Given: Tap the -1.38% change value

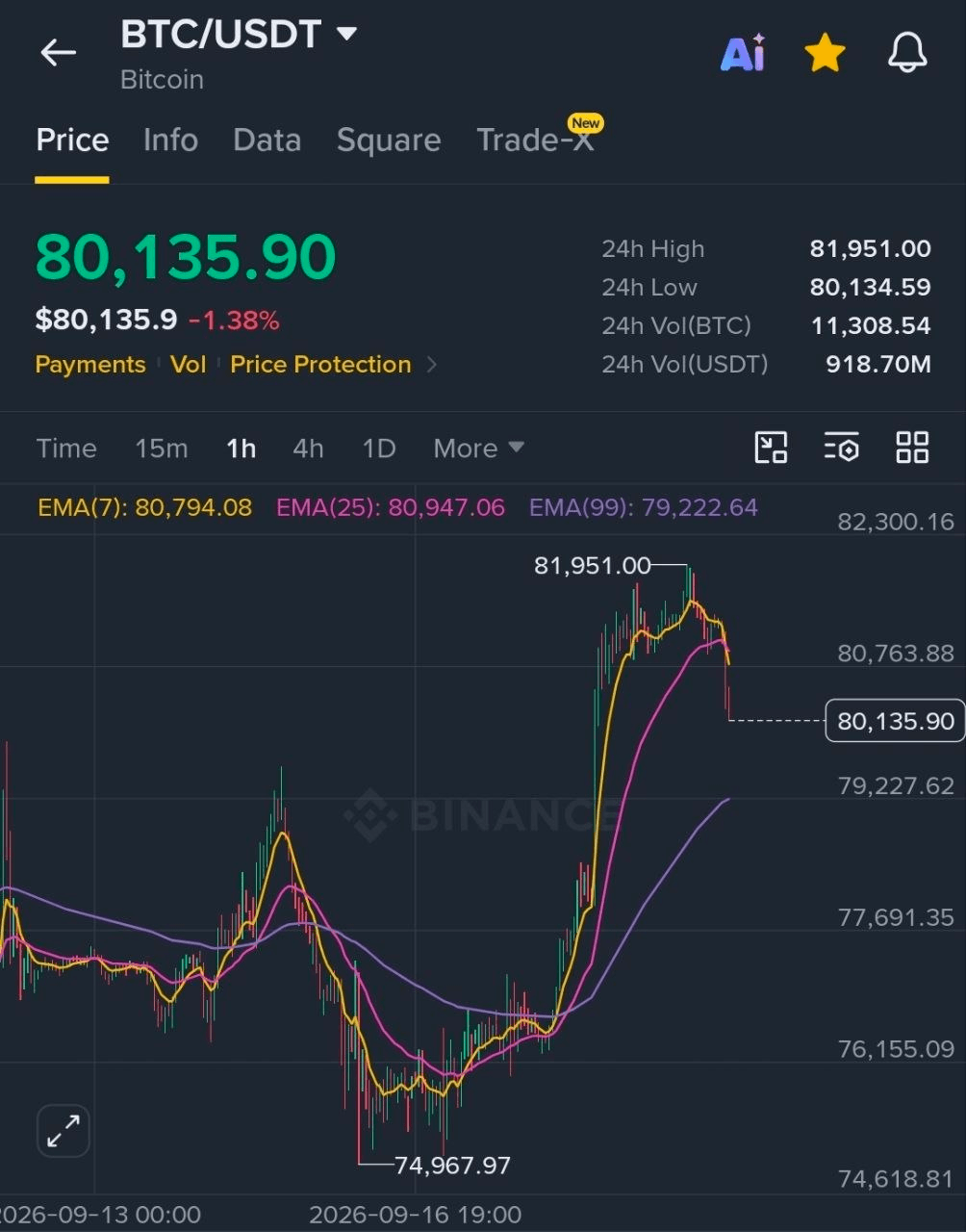Looking at the screenshot, I should [234, 321].
